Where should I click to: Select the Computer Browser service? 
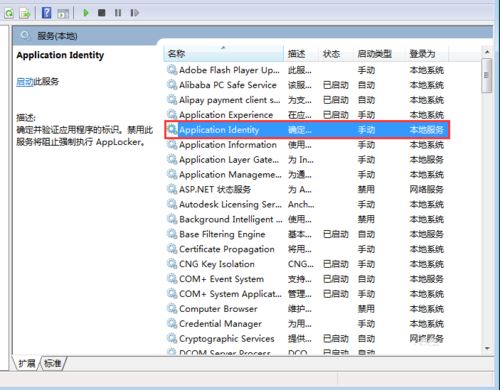[307, 309]
